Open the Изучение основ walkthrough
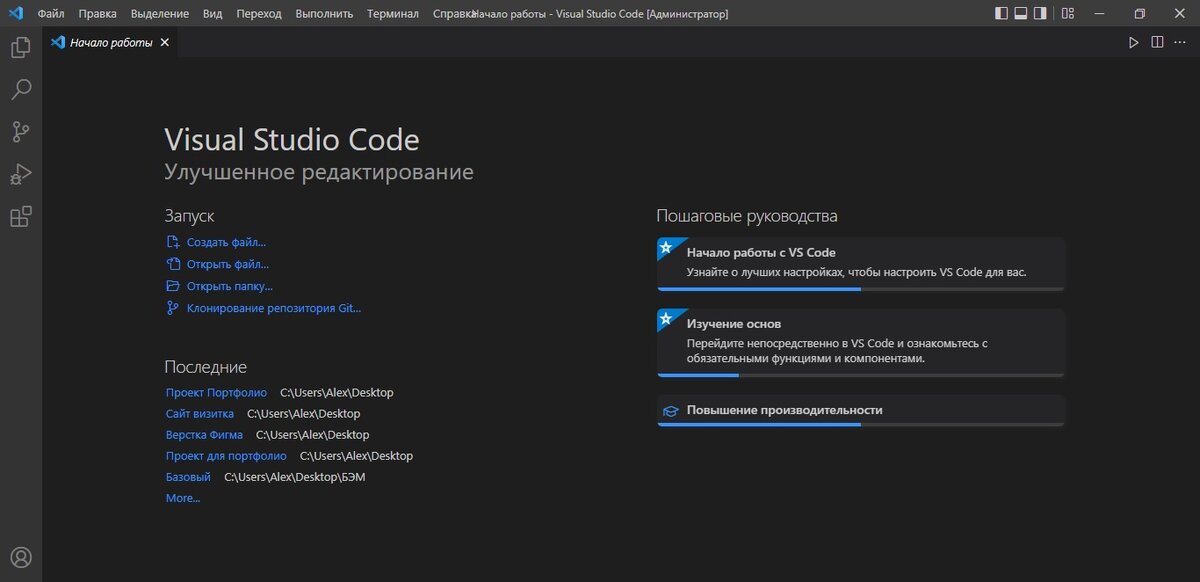The image size is (1200, 582). [x=861, y=343]
